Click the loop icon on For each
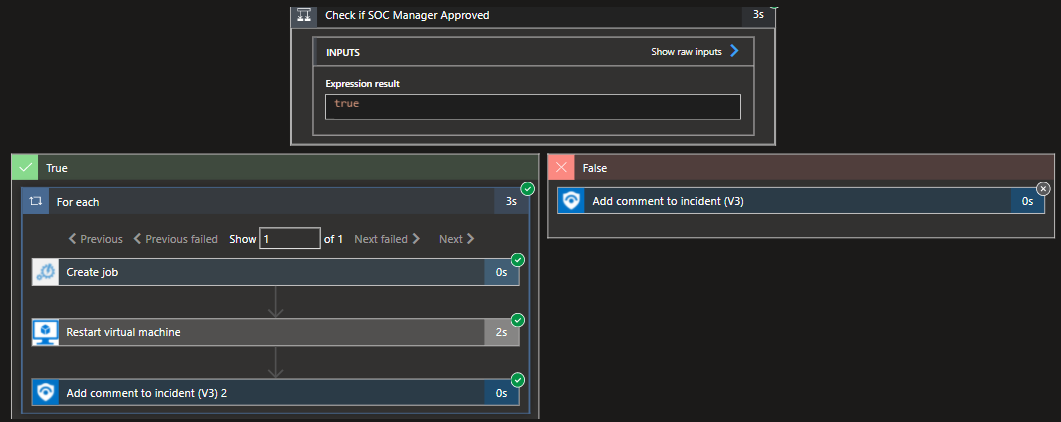The width and height of the screenshot is (1061, 422). coord(35,201)
